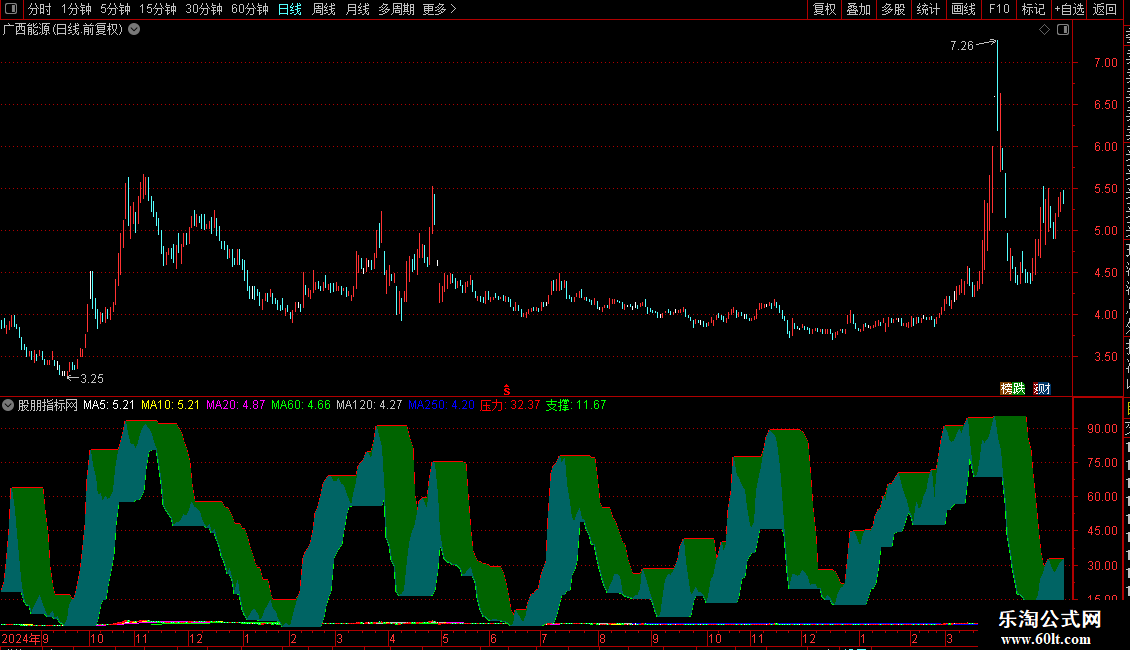The image size is (1130, 650).
Task: Select the 5分钟 period tab
Action: click(x=115, y=9)
